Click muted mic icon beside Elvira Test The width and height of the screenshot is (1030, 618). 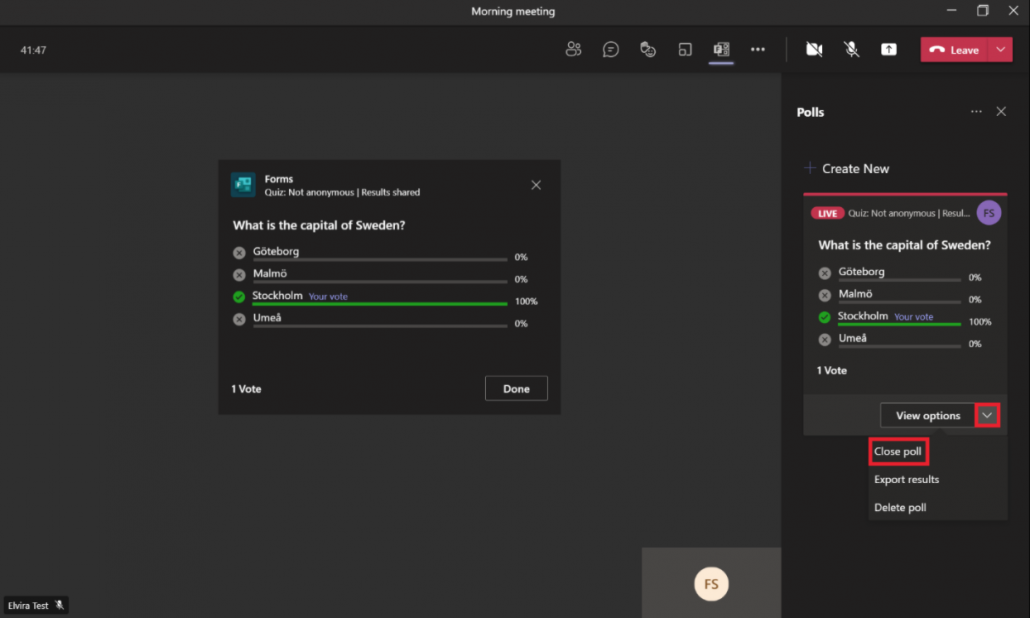point(59,606)
